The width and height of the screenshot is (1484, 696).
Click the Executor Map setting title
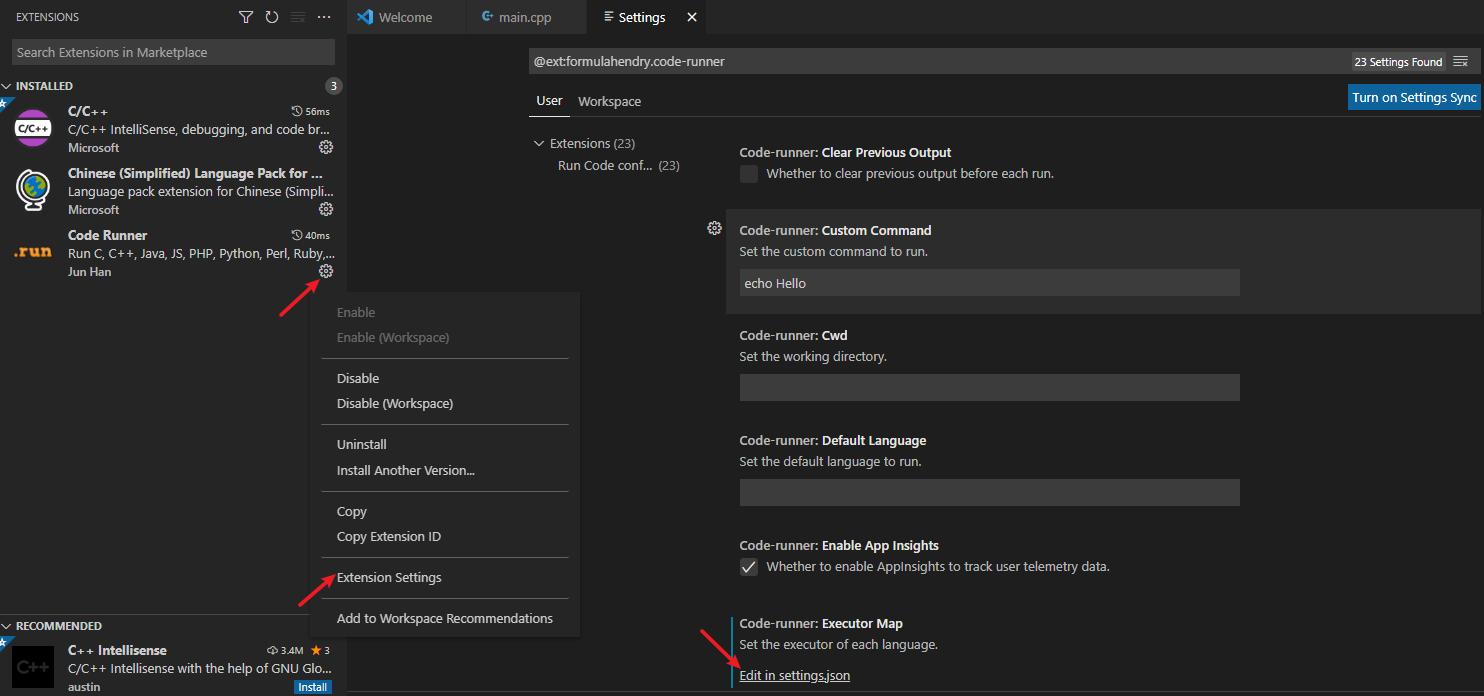821,623
